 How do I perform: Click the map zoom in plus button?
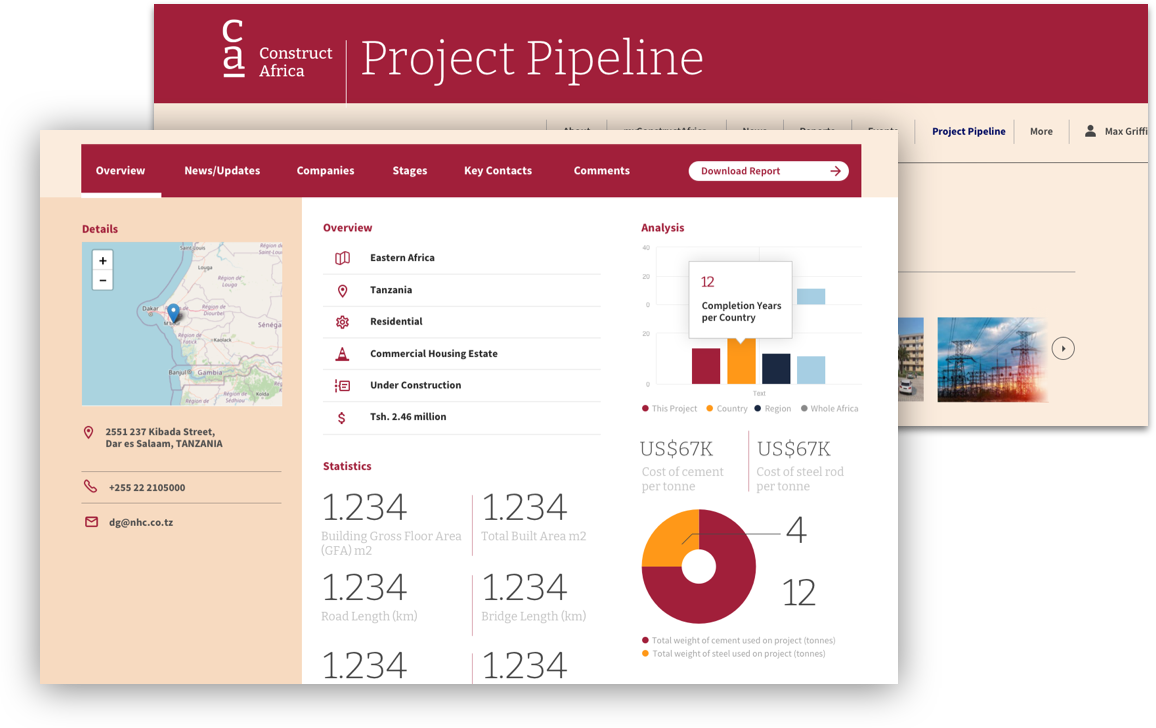pyautogui.click(x=102, y=260)
